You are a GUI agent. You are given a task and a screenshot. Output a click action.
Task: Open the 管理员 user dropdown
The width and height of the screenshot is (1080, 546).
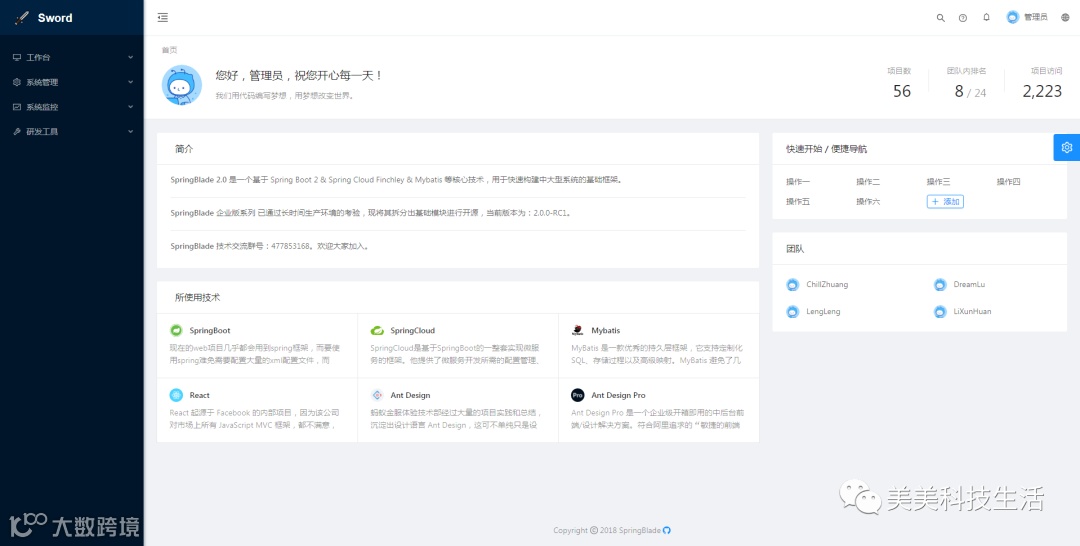(1027, 17)
